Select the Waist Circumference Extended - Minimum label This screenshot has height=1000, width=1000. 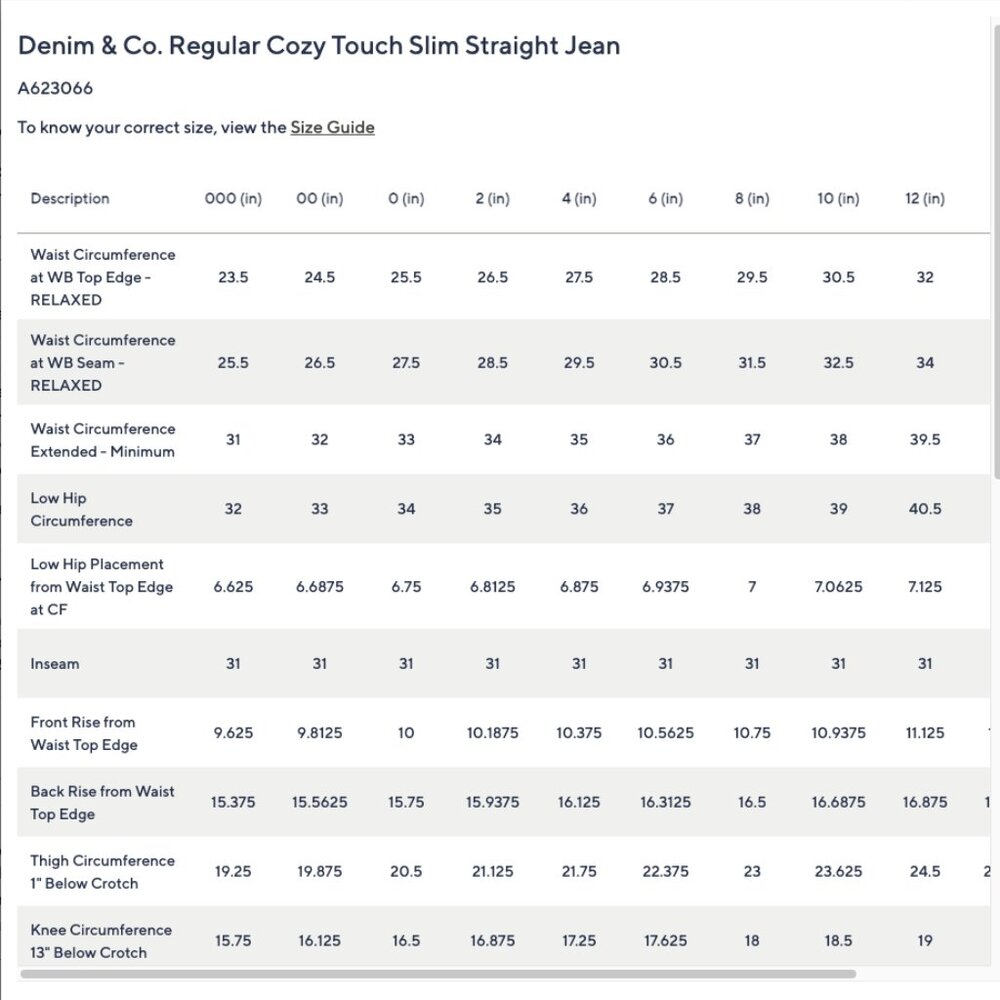tap(102, 440)
